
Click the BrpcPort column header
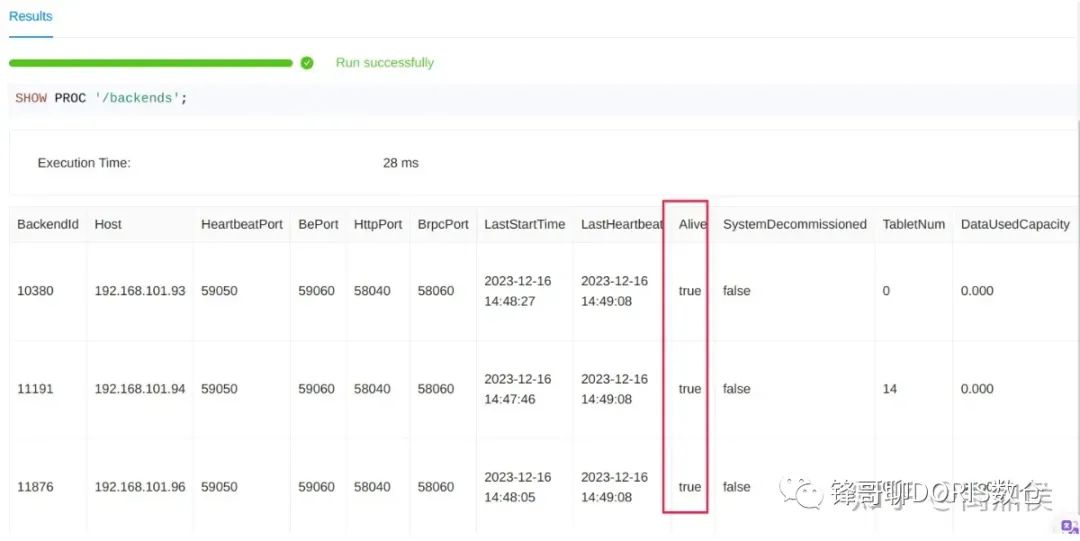pos(443,225)
